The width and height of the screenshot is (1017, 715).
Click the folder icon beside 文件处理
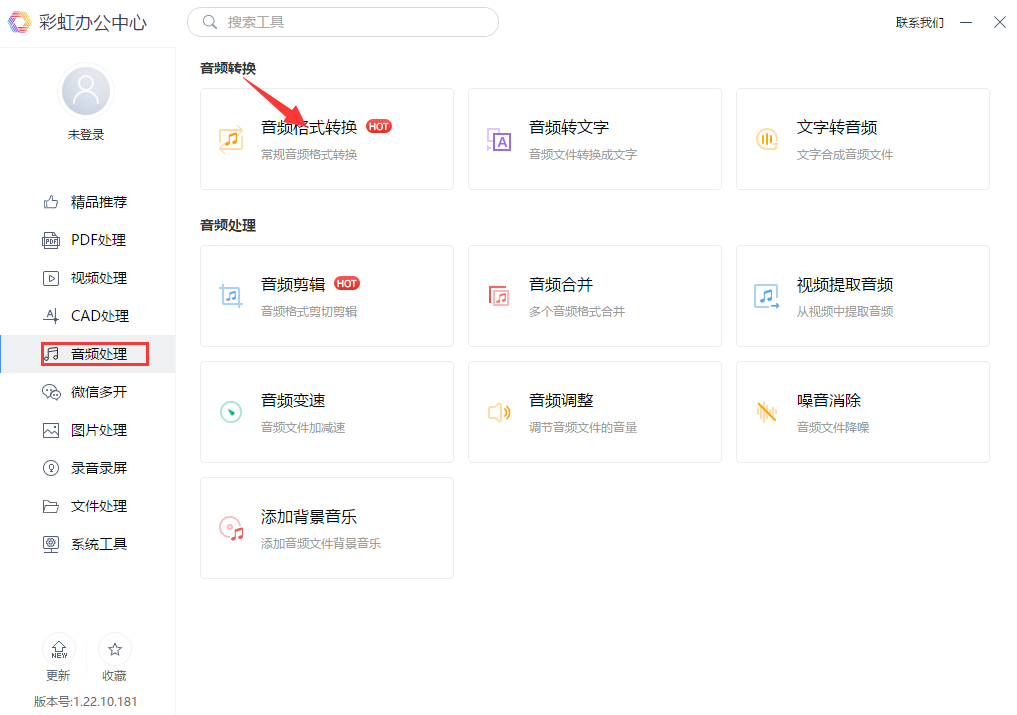pos(51,506)
